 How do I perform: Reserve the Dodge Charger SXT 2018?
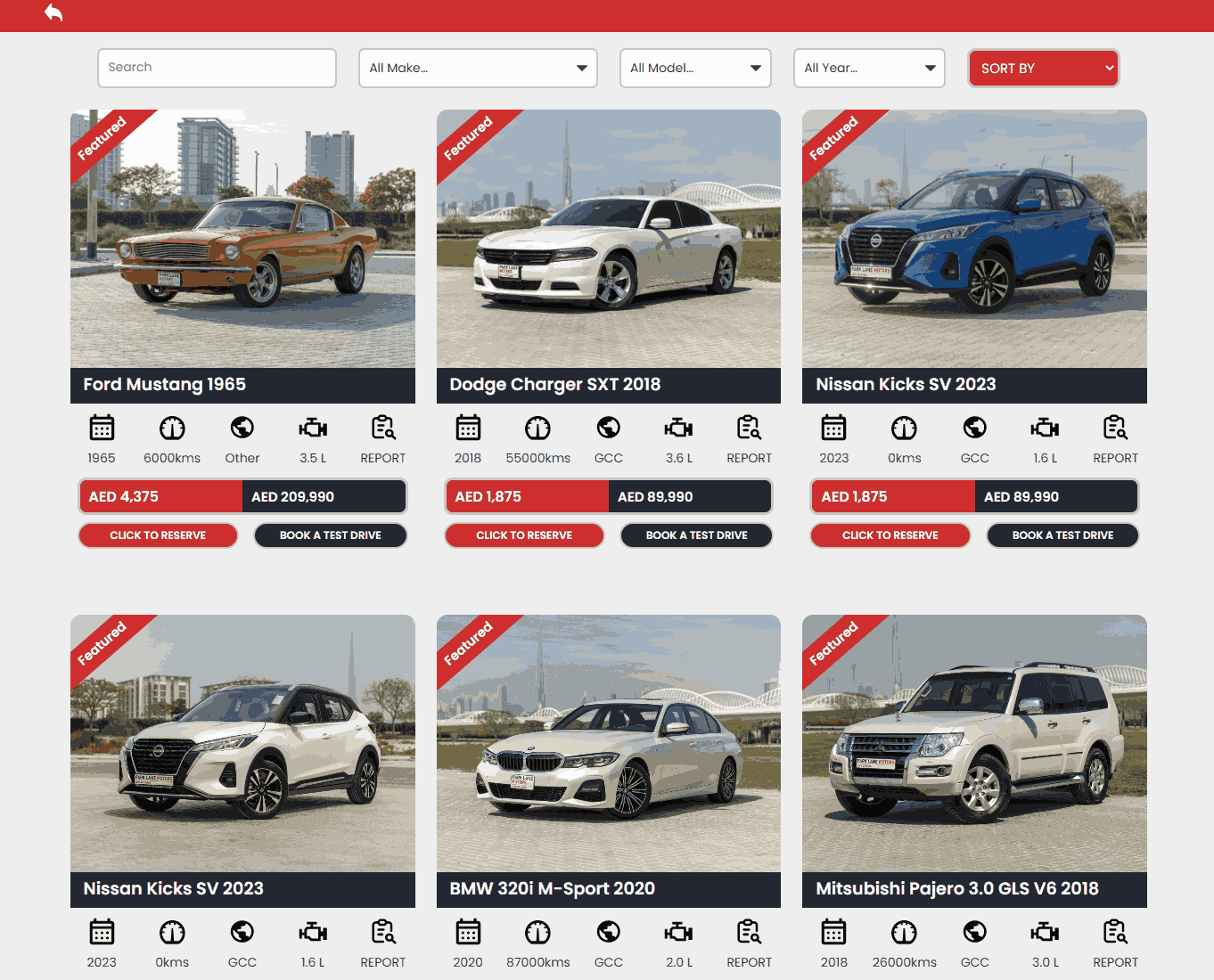tap(524, 535)
